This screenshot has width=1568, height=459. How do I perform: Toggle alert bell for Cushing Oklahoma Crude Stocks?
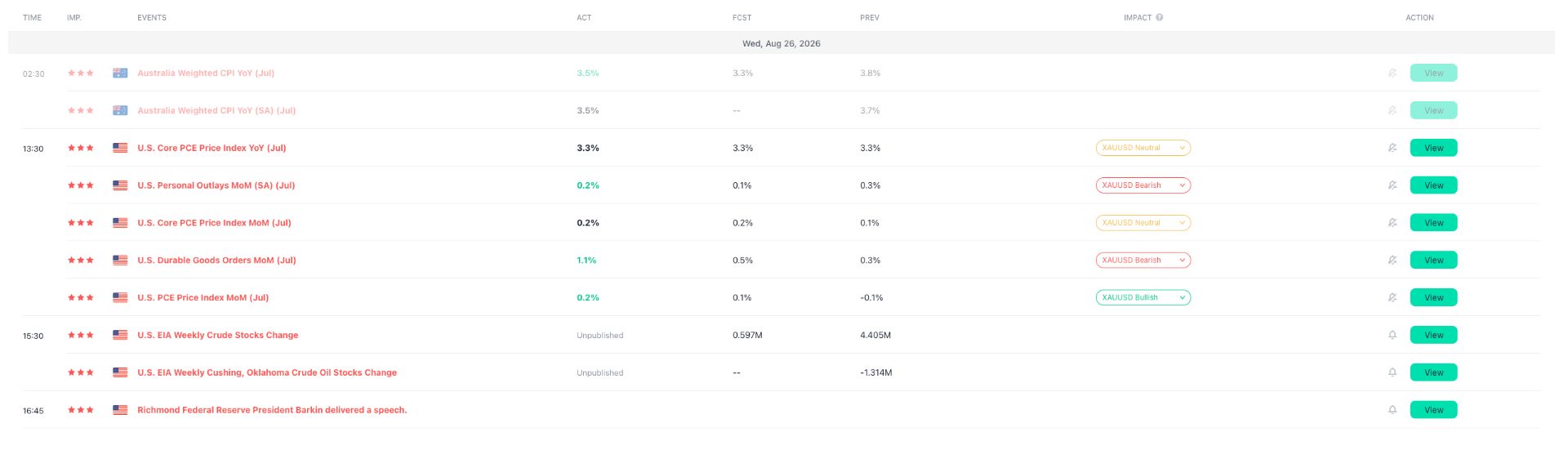click(1392, 372)
